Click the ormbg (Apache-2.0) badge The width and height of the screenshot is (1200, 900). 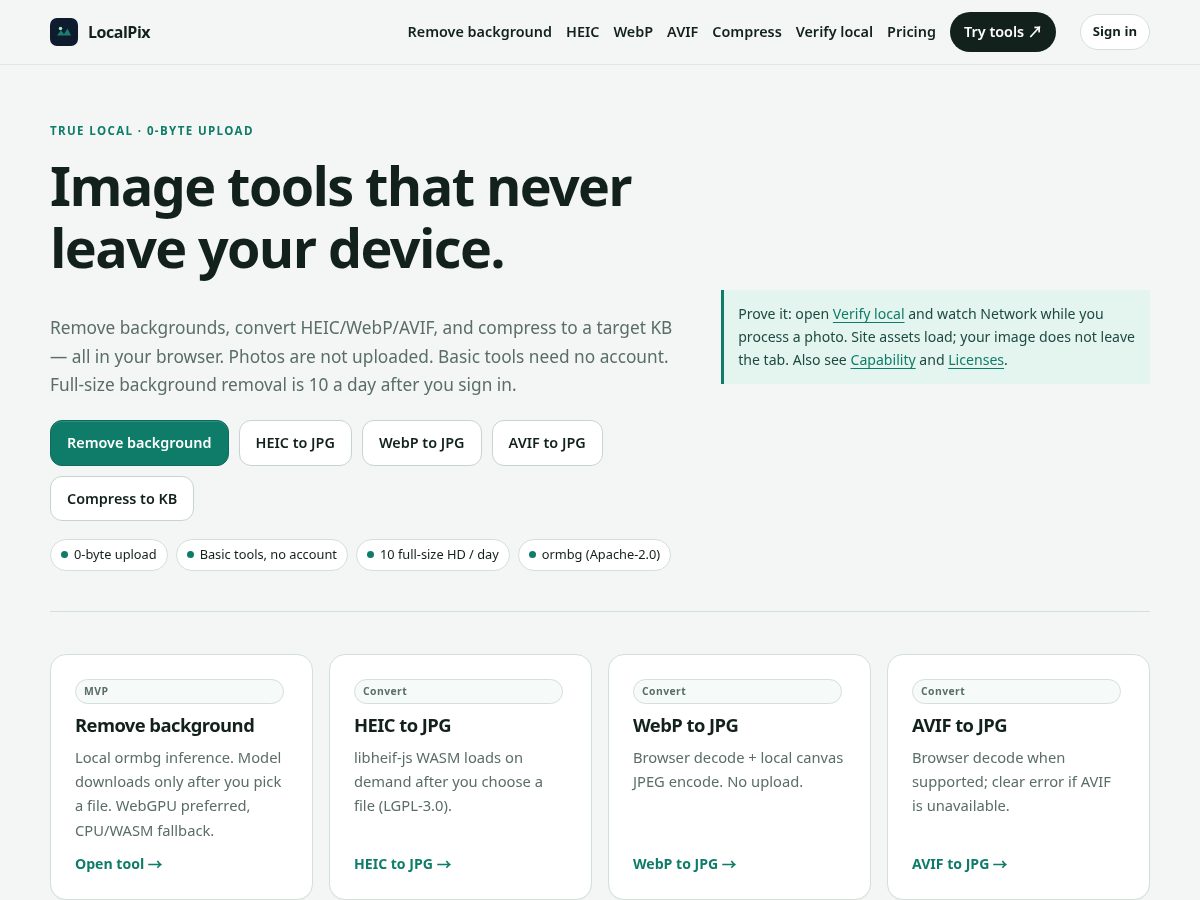pyautogui.click(x=594, y=555)
